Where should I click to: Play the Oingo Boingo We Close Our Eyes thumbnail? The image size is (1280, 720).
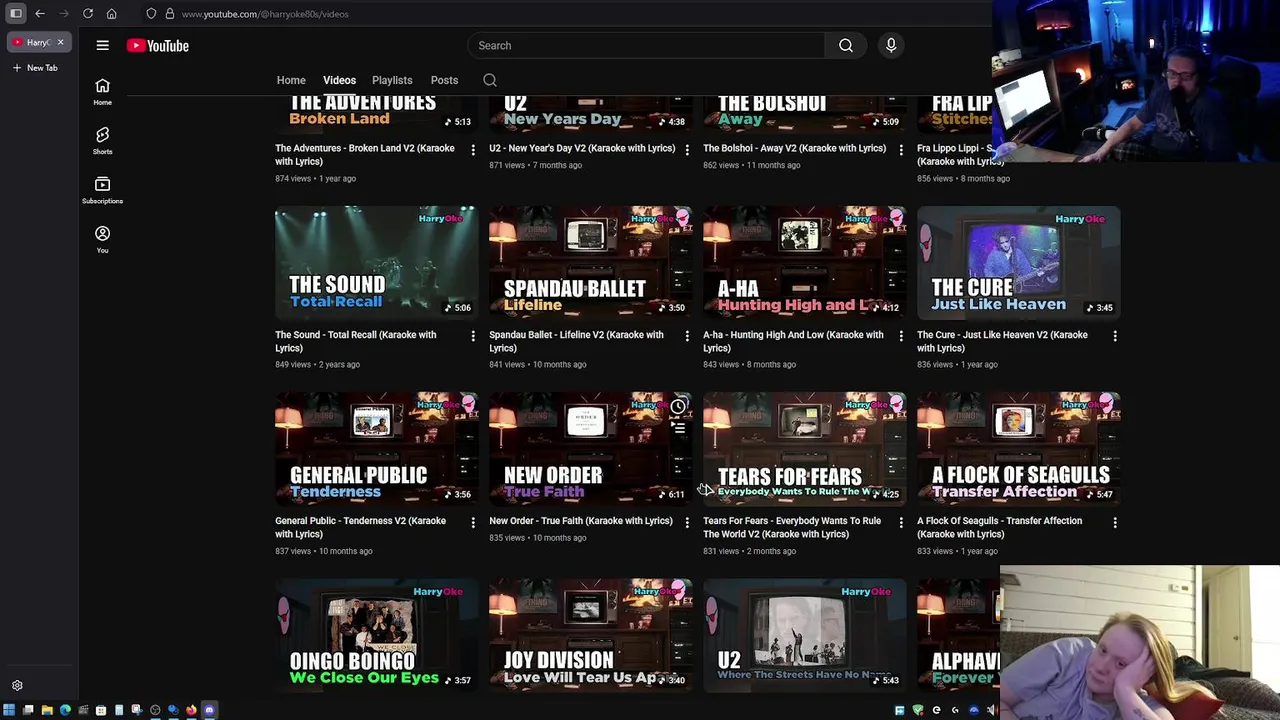pyautogui.click(x=377, y=636)
